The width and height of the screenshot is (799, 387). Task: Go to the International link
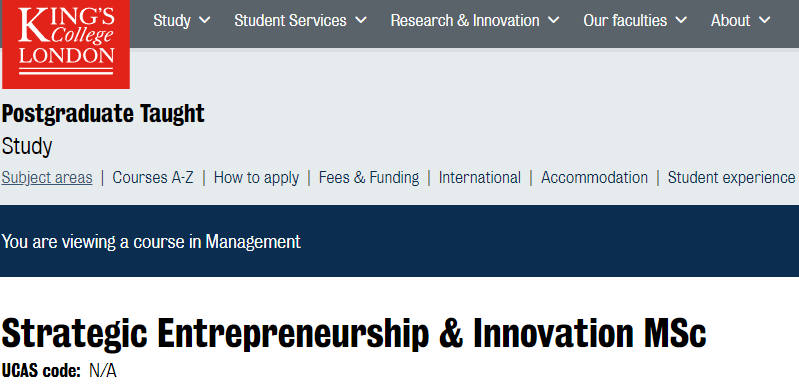480,177
